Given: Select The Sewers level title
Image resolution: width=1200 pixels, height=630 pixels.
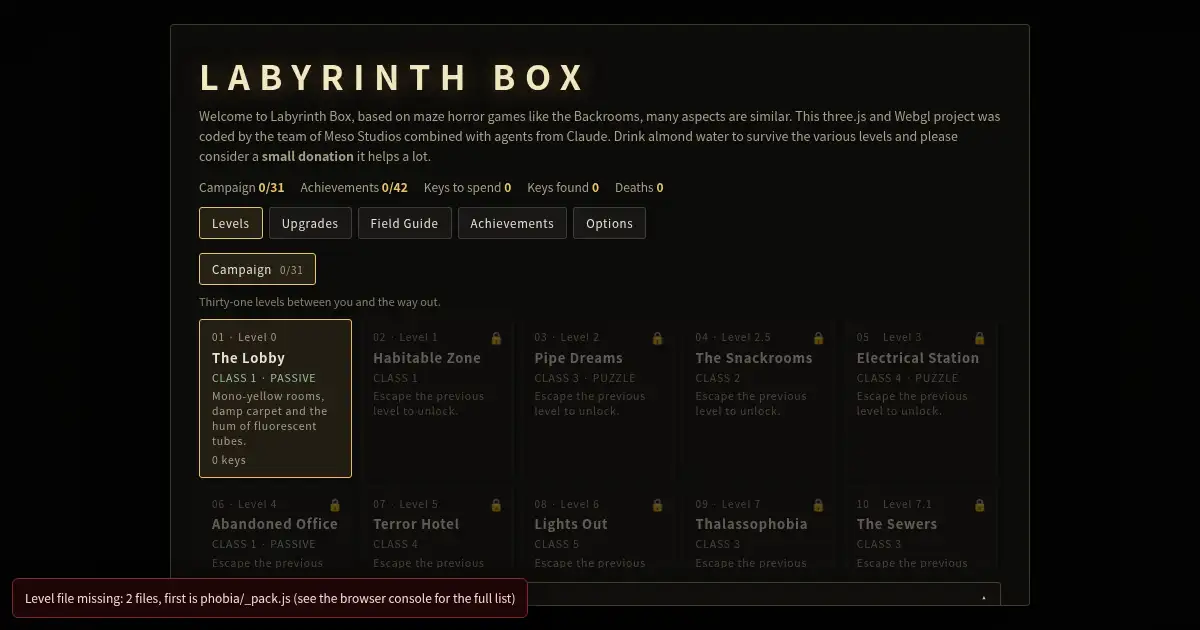Looking at the screenshot, I should pos(897,524).
